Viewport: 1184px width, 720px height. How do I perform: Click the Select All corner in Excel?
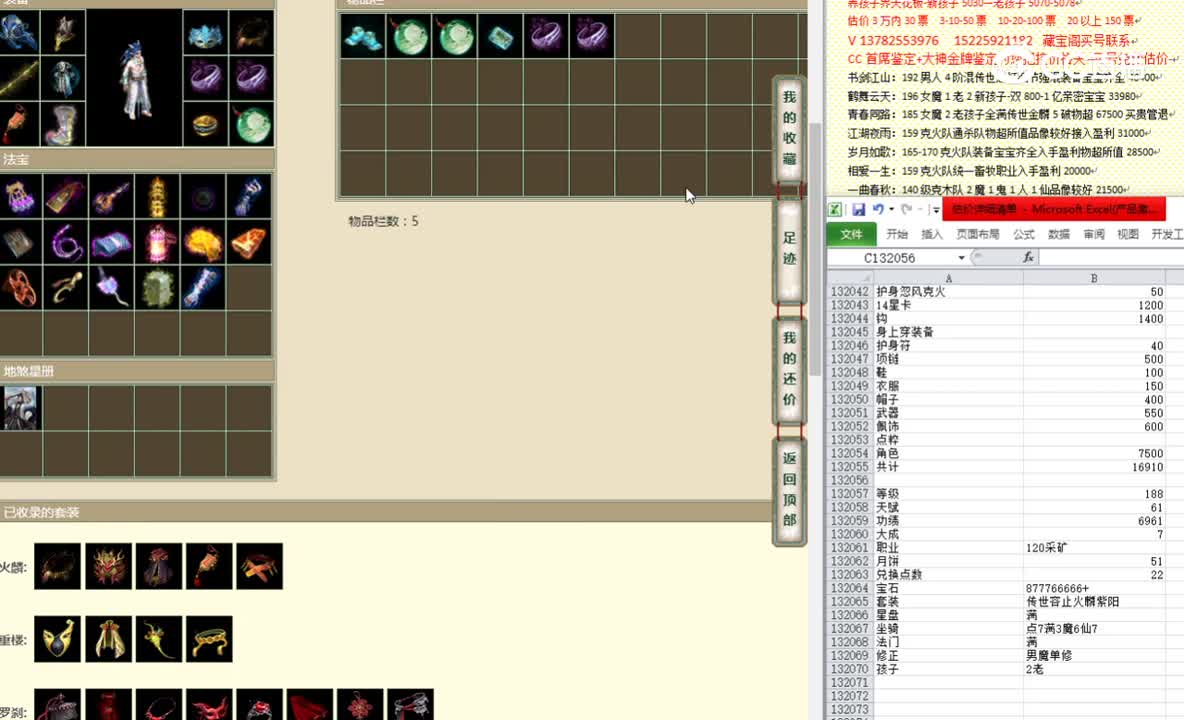(x=851, y=278)
